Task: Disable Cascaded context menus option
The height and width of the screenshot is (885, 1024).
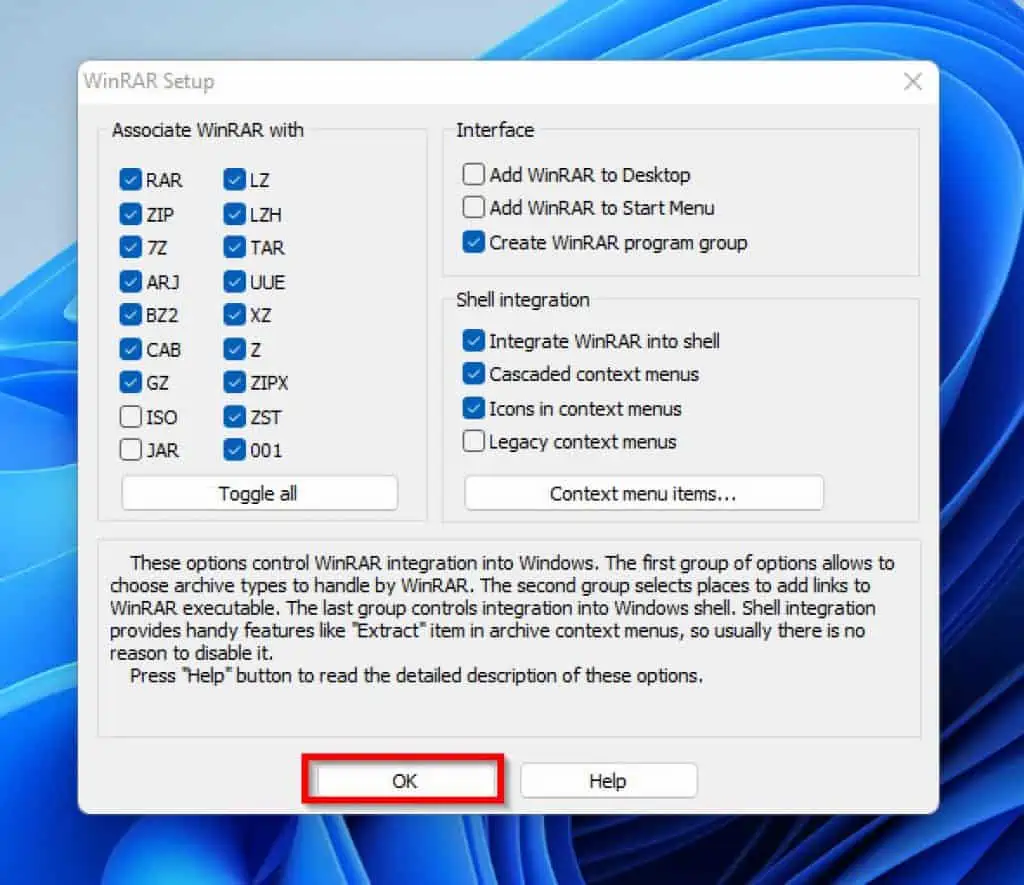Action: pos(473,374)
